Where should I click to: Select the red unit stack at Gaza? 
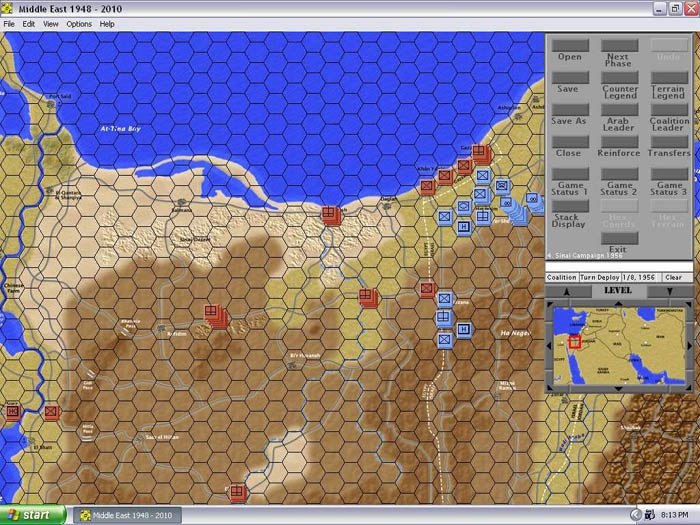(x=481, y=154)
